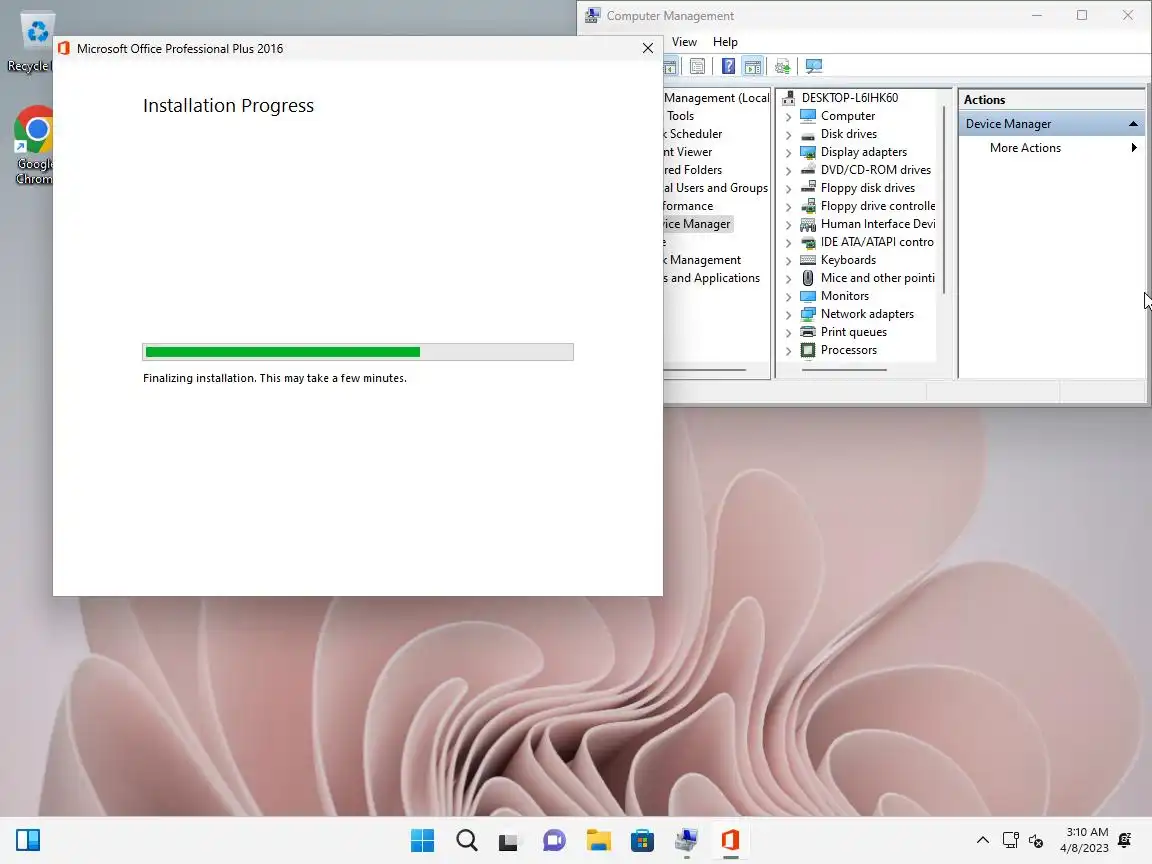Open the More Actions submenu
Screen dimensions: 1152x864
coord(1051,148)
